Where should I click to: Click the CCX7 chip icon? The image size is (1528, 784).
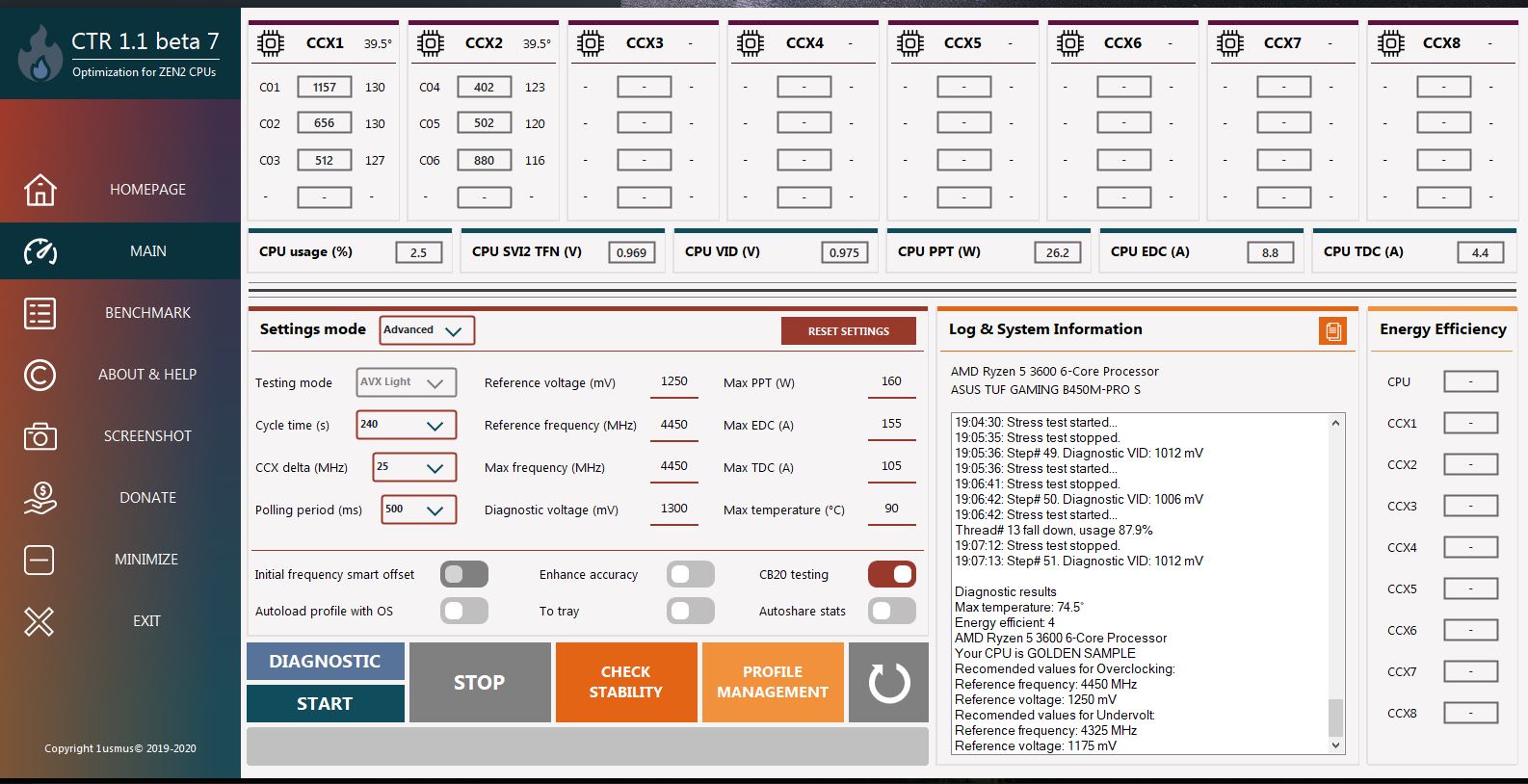coord(1230,43)
